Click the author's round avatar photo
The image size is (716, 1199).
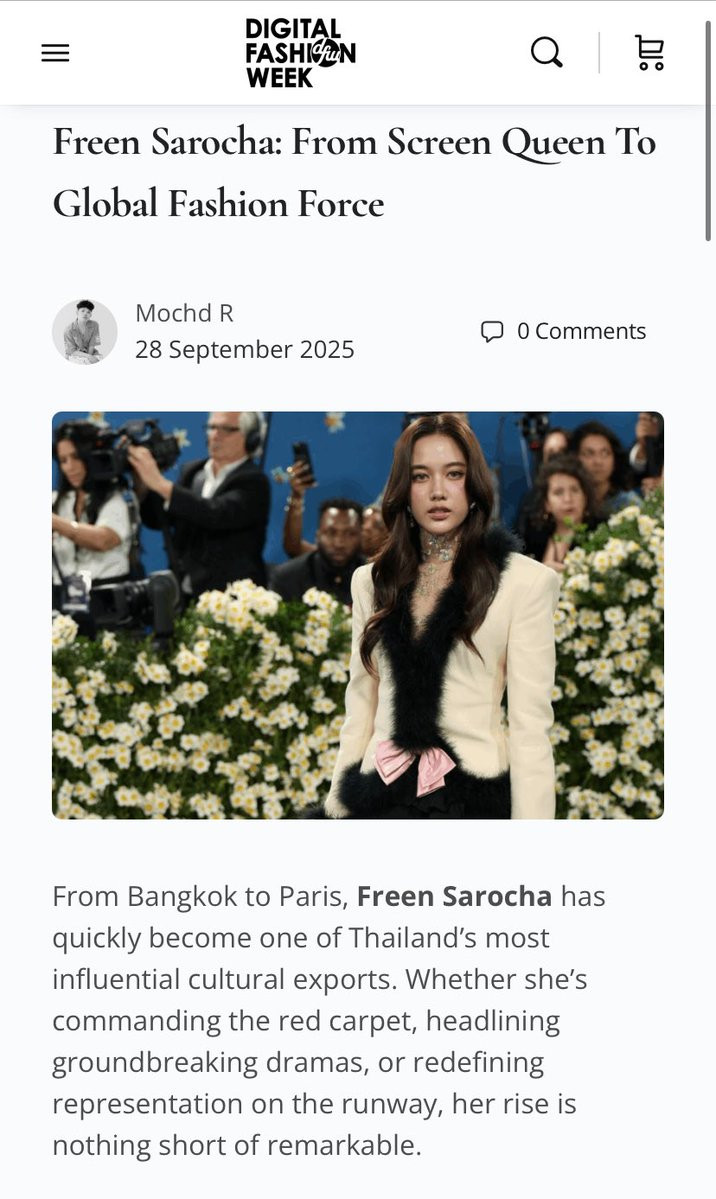click(x=84, y=331)
